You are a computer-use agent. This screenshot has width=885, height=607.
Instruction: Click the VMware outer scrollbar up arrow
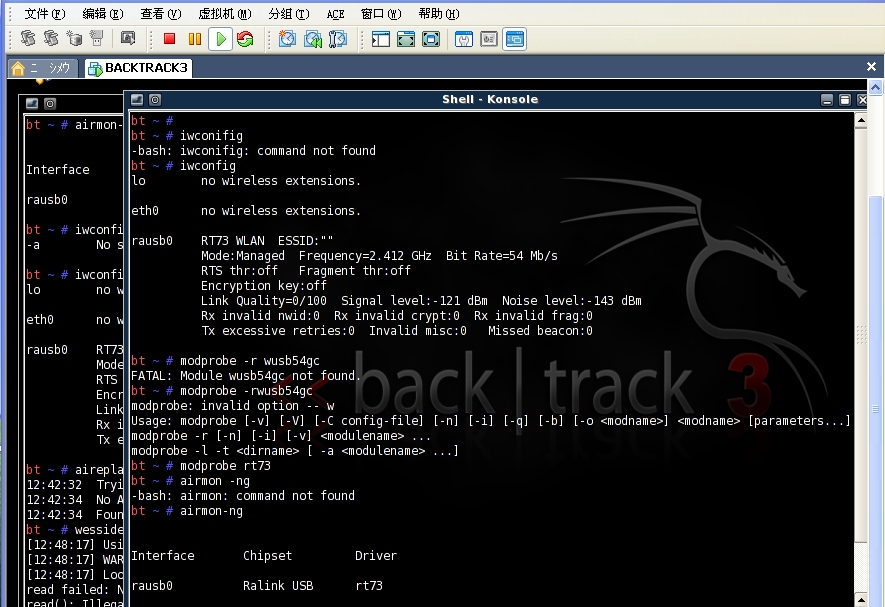click(x=875, y=88)
